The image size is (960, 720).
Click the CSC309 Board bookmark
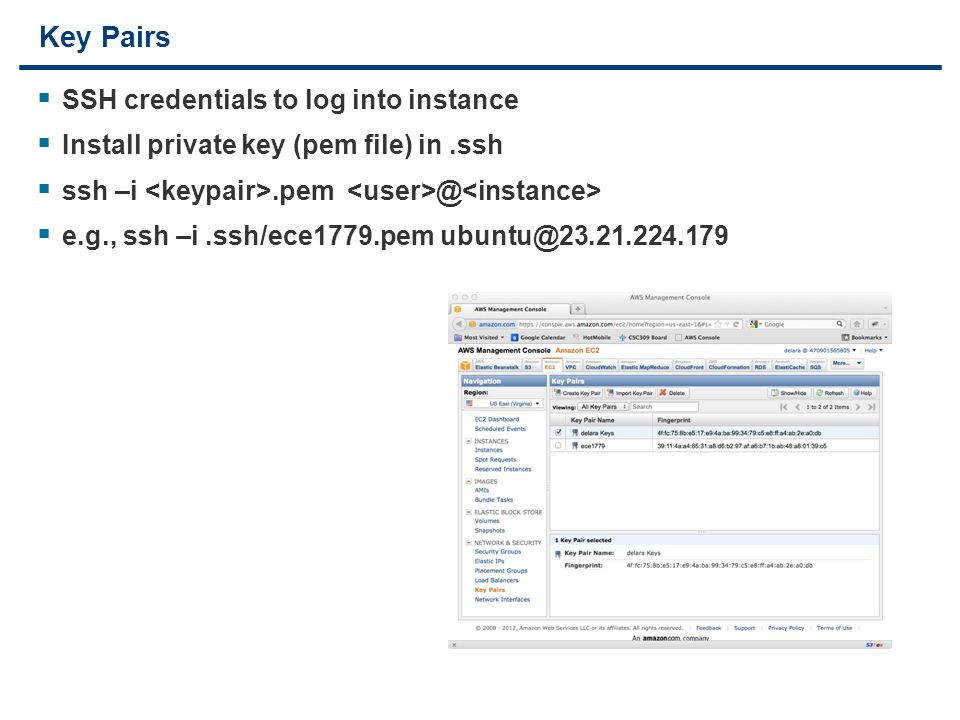click(643, 337)
